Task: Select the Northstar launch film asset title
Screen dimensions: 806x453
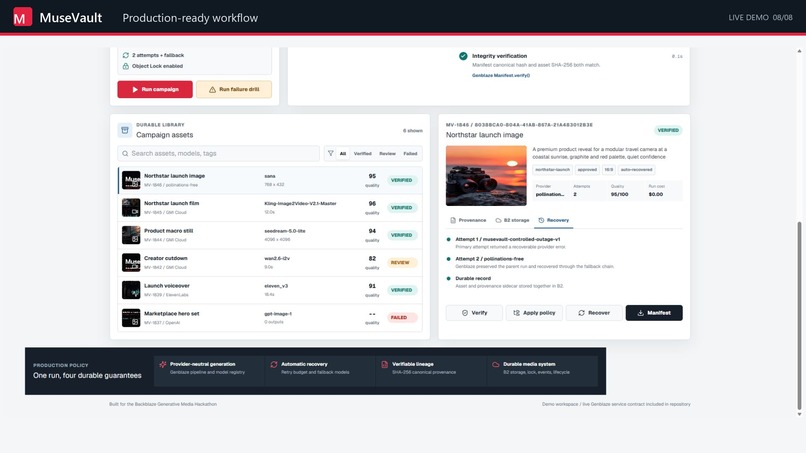Action: point(171,203)
